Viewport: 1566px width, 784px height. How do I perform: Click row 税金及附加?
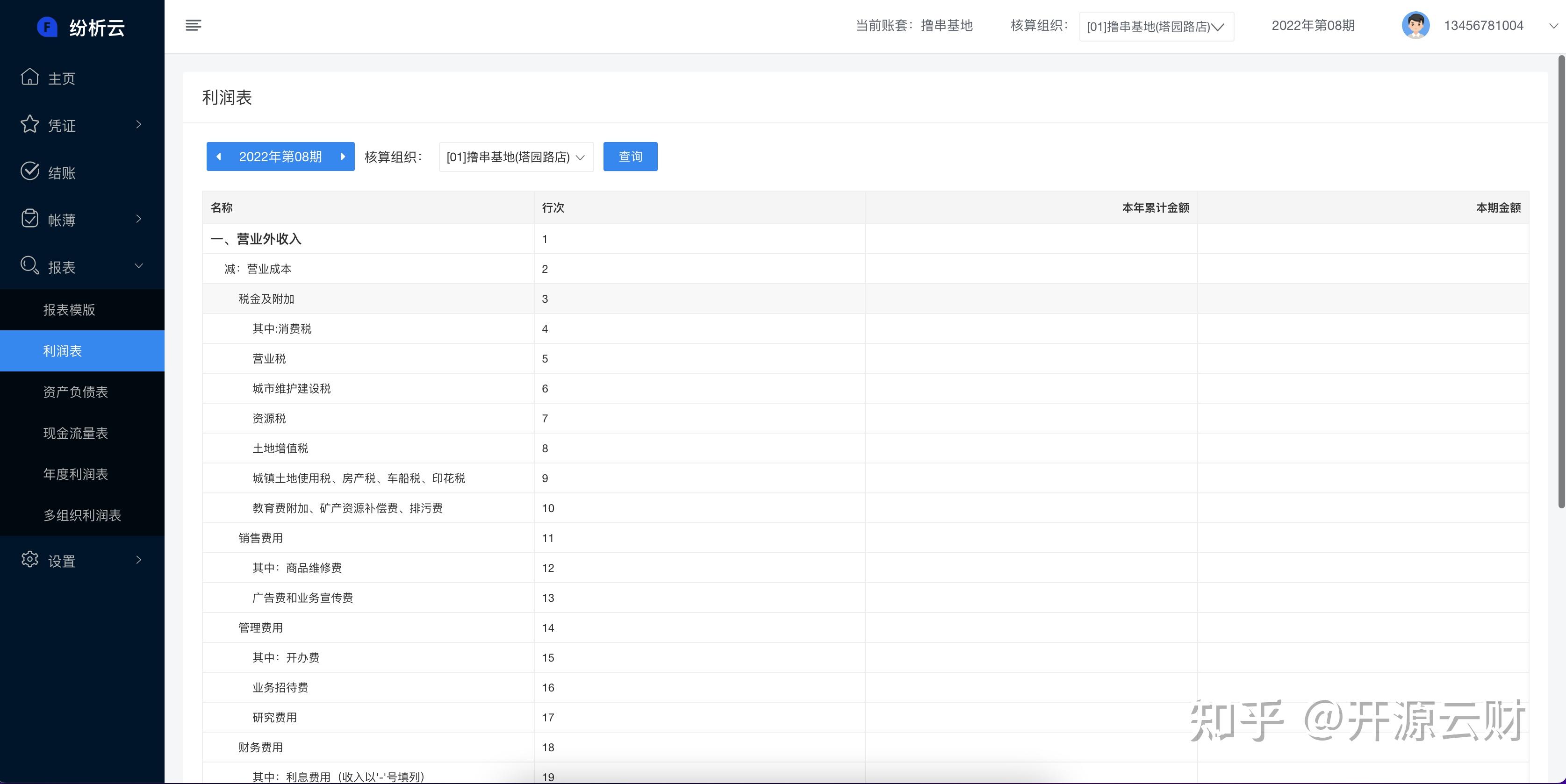[x=866, y=299]
